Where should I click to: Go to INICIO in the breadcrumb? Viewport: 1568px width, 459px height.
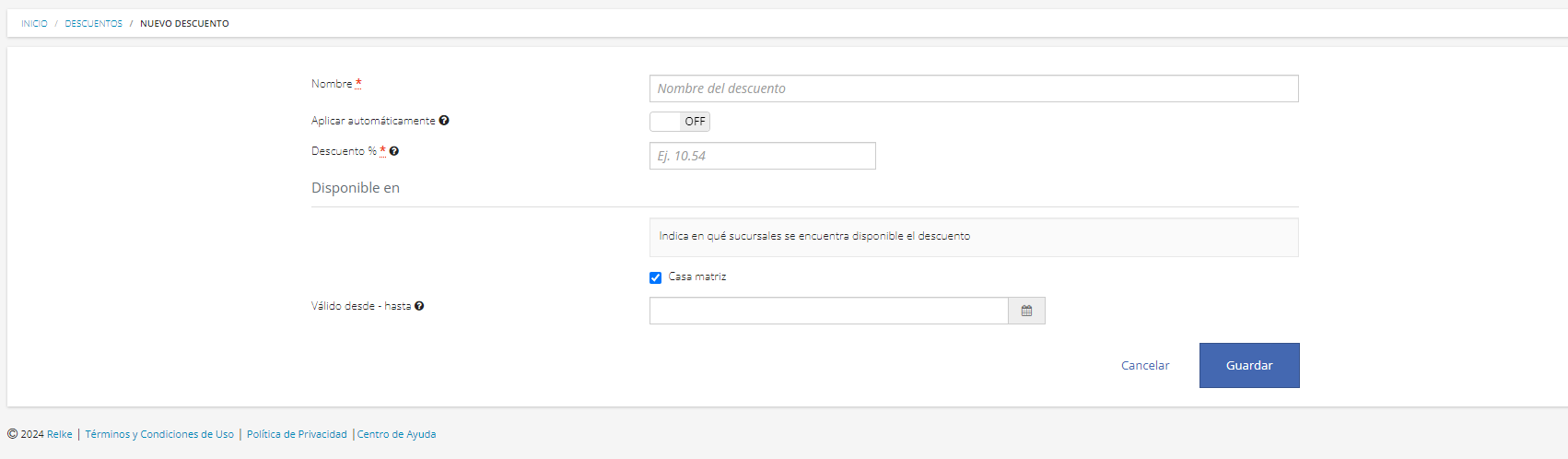34,24
